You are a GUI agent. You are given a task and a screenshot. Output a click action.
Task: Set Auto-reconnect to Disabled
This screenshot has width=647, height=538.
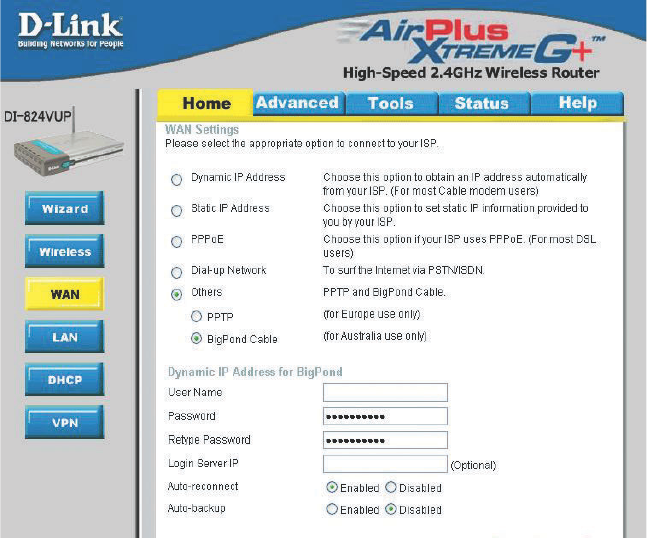391,487
